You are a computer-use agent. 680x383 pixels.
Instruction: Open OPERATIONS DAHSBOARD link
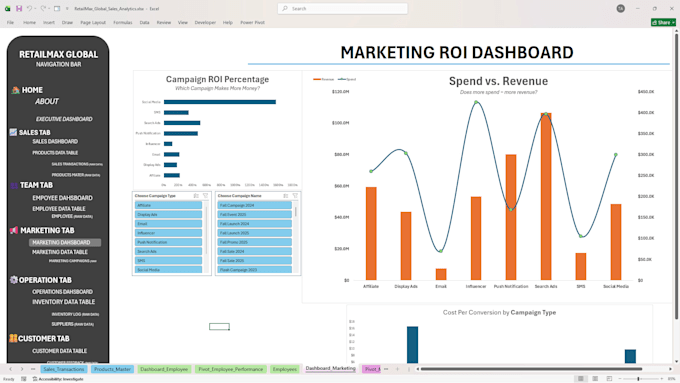pyautogui.click(x=62, y=292)
